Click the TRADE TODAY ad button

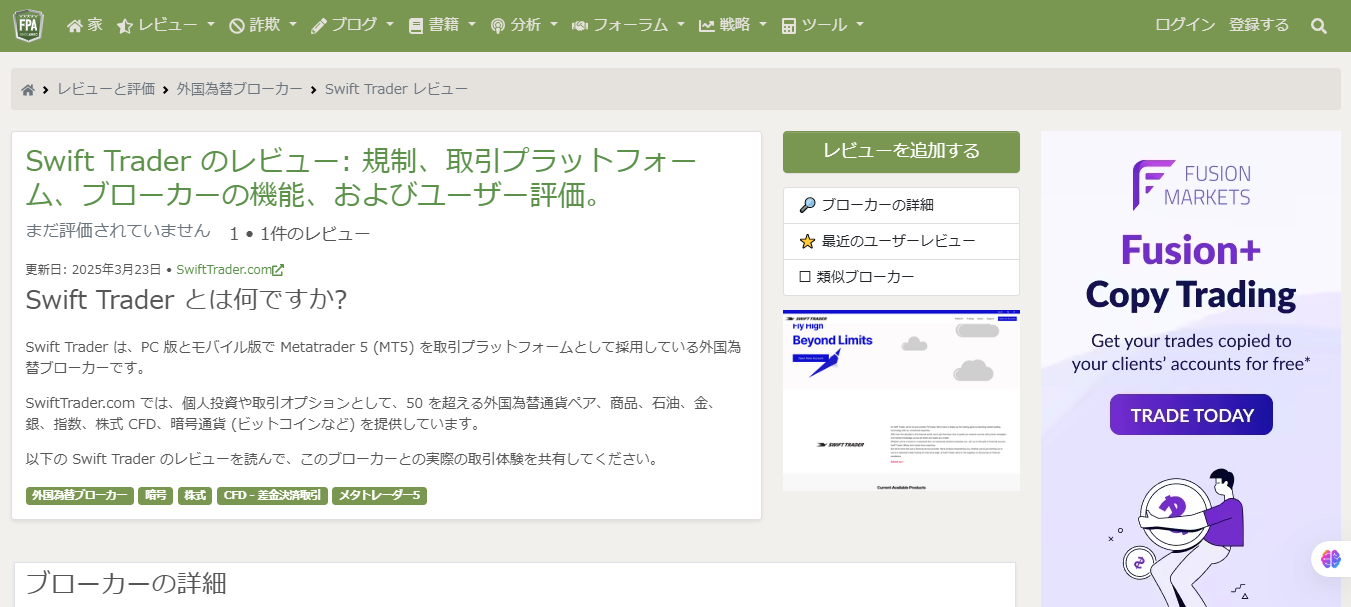click(x=1191, y=415)
